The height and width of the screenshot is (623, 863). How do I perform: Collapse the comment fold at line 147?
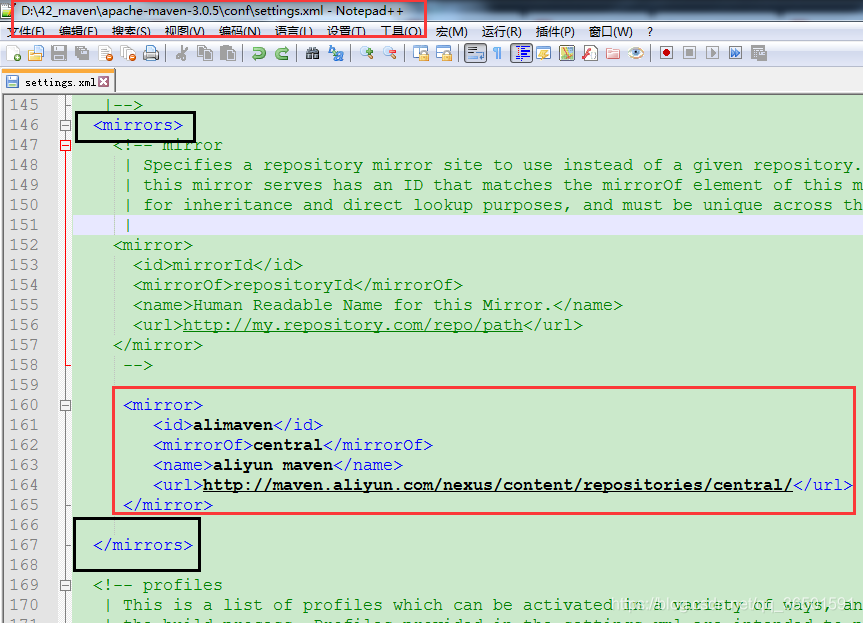(65, 145)
